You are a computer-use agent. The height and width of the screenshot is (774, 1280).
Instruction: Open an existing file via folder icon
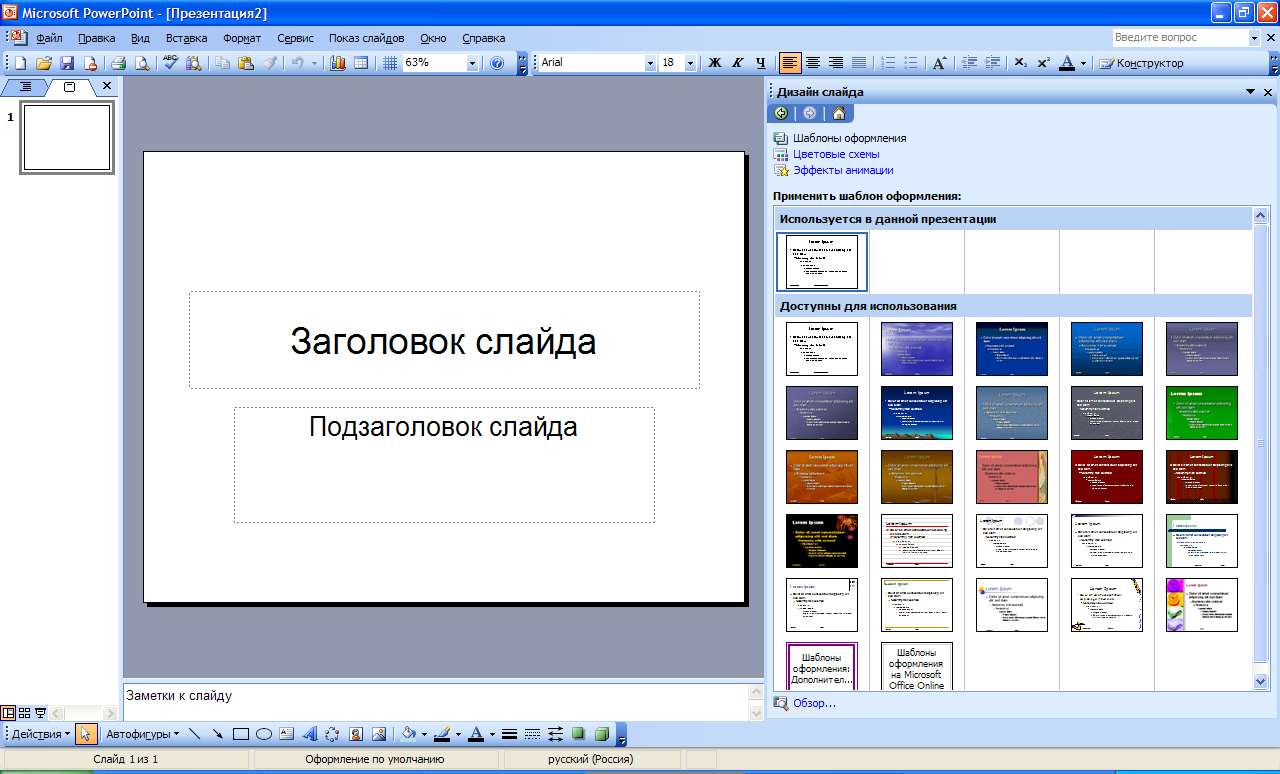point(44,63)
